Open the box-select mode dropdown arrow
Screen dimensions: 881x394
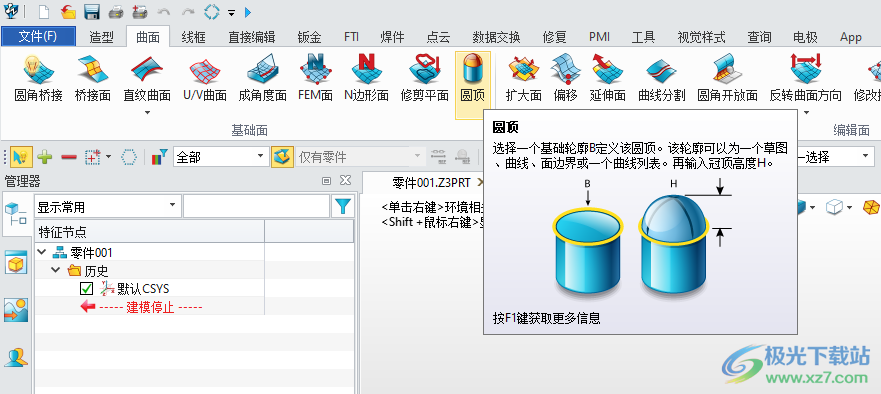[x=109, y=157]
